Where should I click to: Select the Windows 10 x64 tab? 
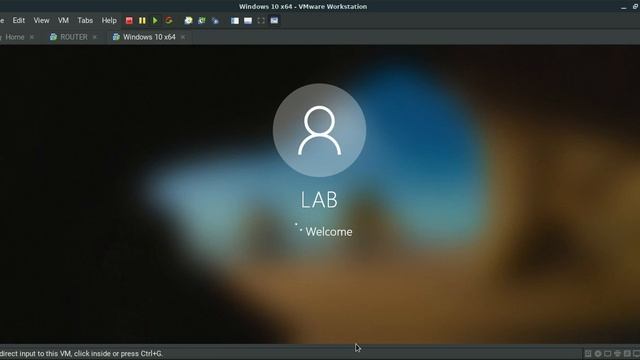coord(149,37)
